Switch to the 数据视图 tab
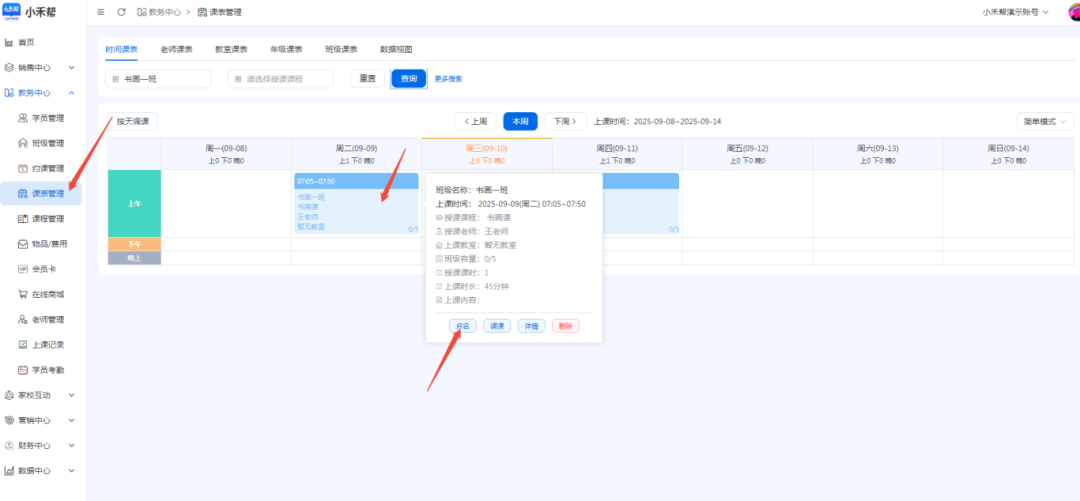Image resolution: width=1080 pixels, height=501 pixels. tap(396, 50)
